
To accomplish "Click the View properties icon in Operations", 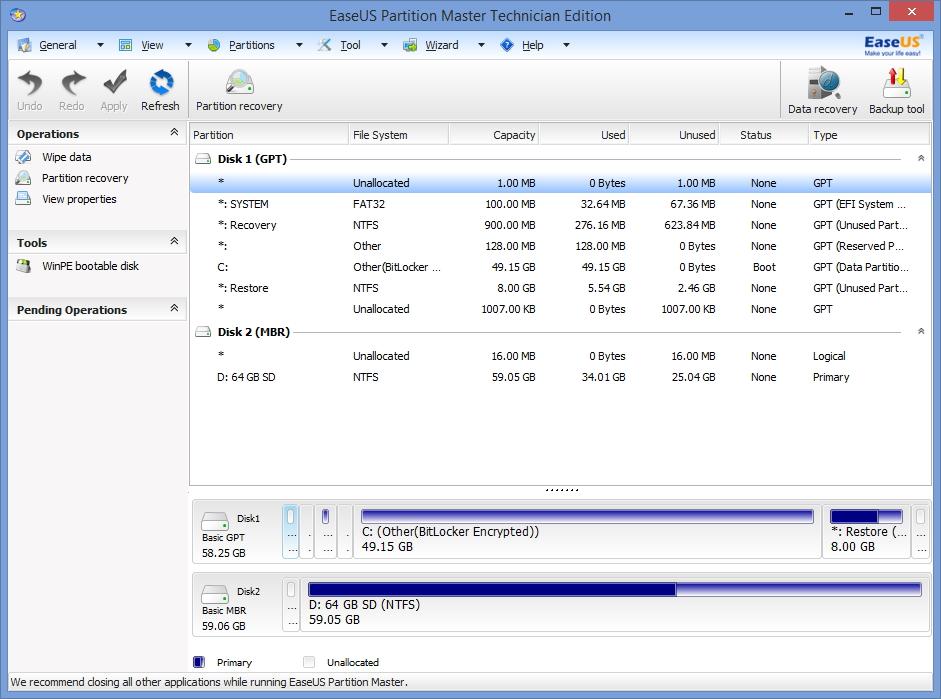I will point(23,199).
